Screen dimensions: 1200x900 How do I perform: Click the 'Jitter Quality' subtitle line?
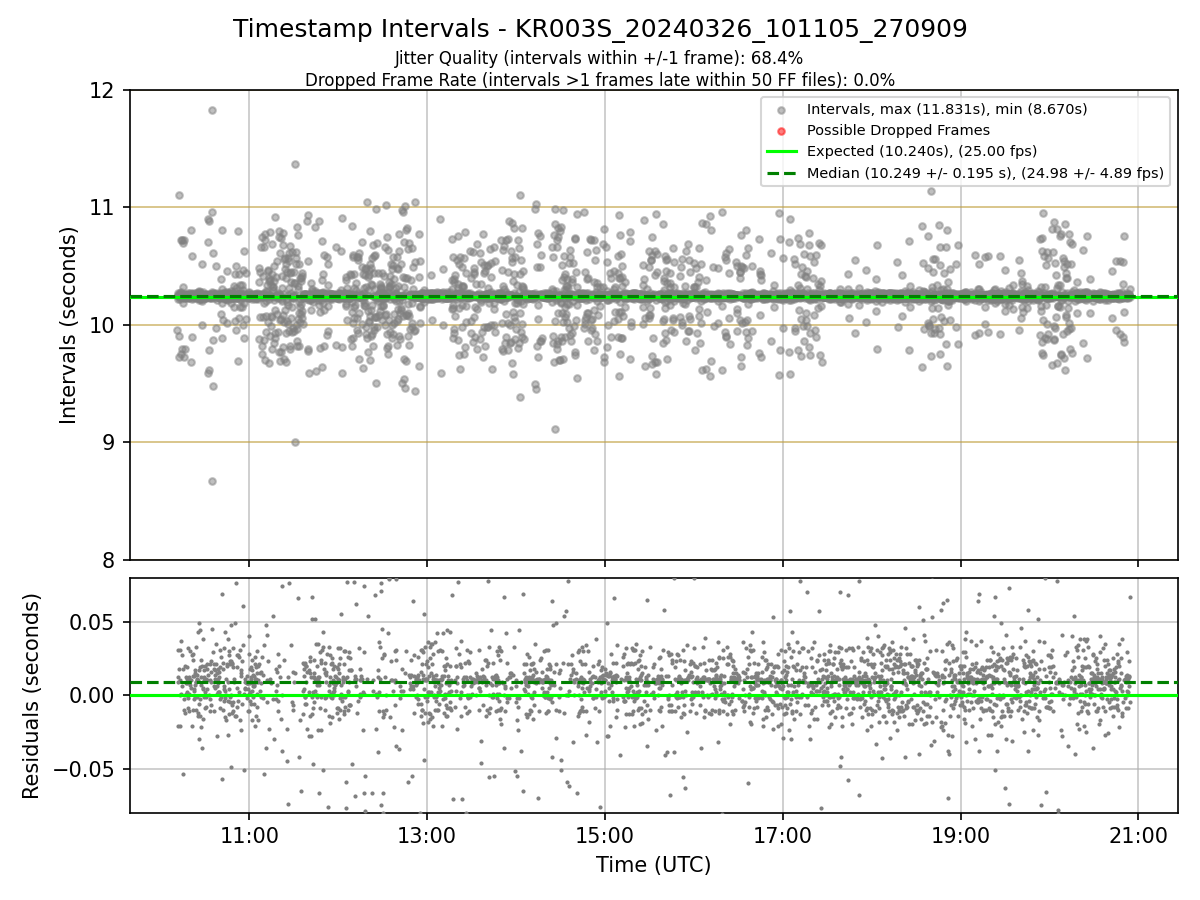tap(599, 58)
